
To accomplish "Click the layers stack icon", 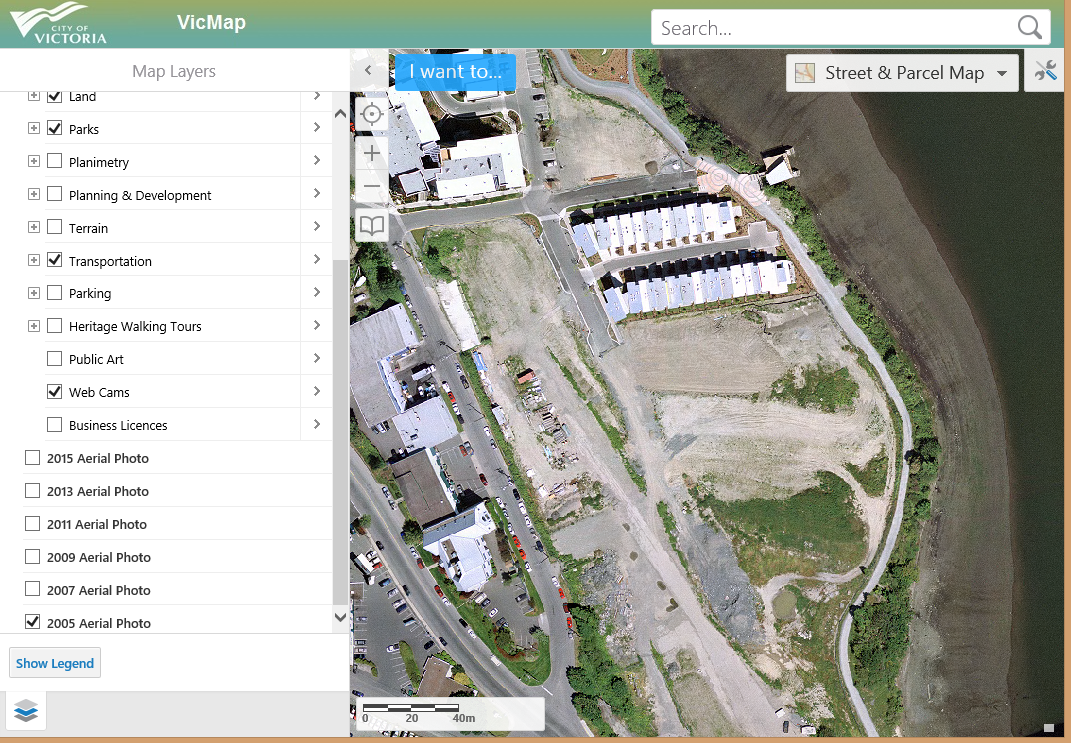I will coord(26,711).
